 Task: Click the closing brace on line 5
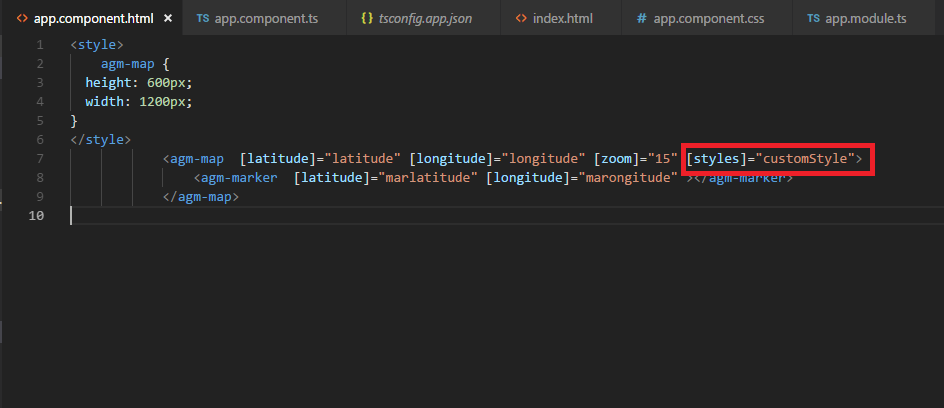pos(74,121)
